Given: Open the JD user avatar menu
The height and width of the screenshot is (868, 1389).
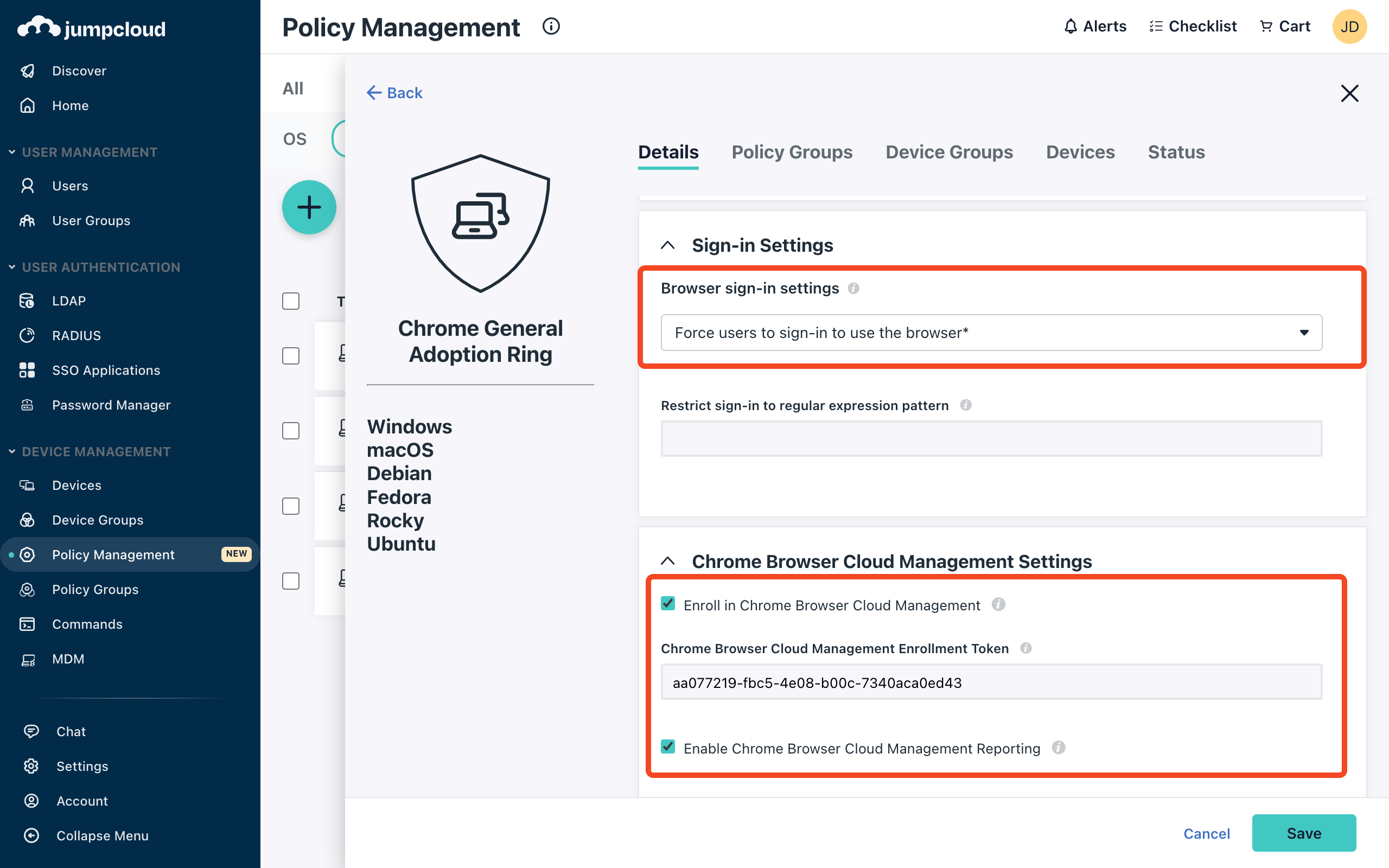Looking at the screenshot, I should pos(1349,27).
